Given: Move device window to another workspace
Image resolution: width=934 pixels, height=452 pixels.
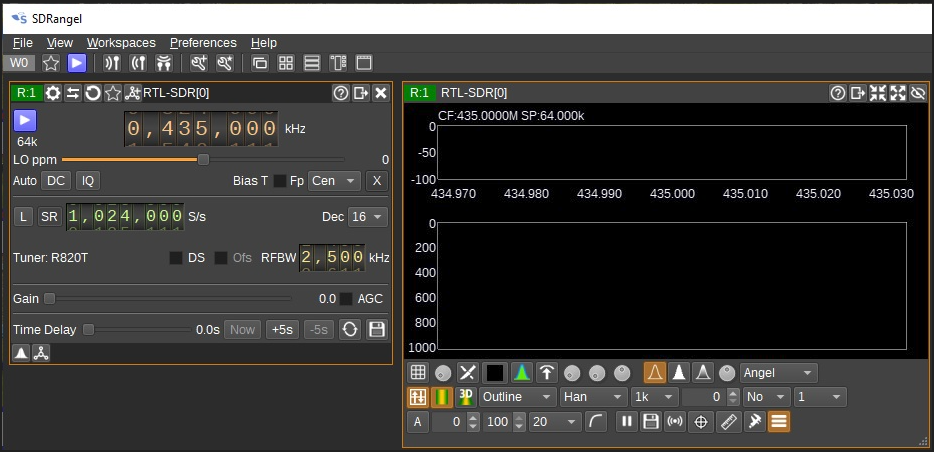Looking at the screenshot, I should tap(360, 93).
